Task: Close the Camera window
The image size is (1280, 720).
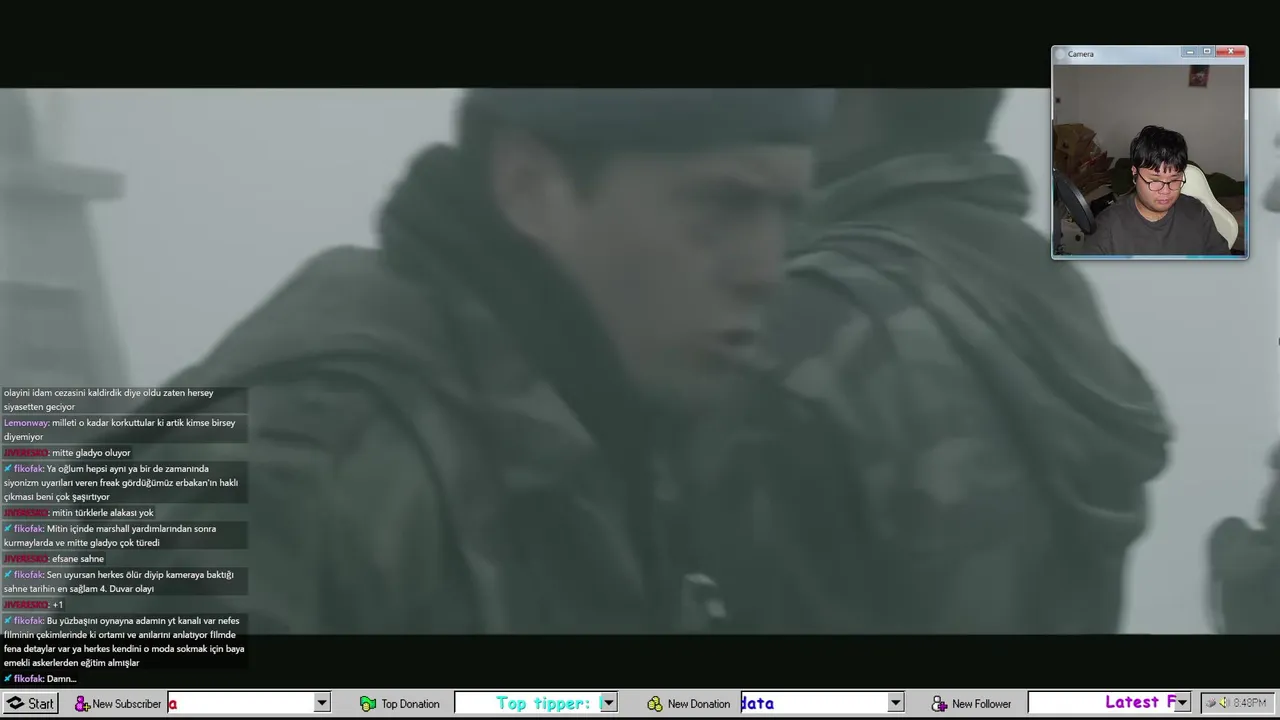Action: tap(1231, 52)
